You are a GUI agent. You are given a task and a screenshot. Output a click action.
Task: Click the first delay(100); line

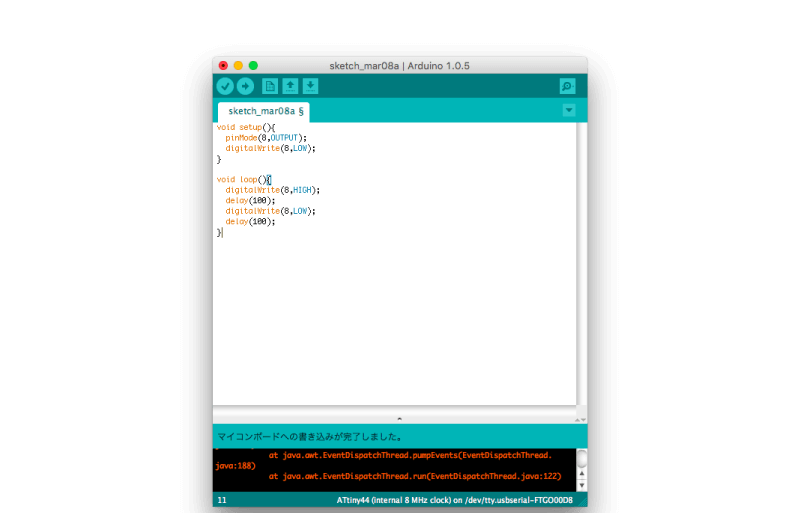(x=250, y=201)
